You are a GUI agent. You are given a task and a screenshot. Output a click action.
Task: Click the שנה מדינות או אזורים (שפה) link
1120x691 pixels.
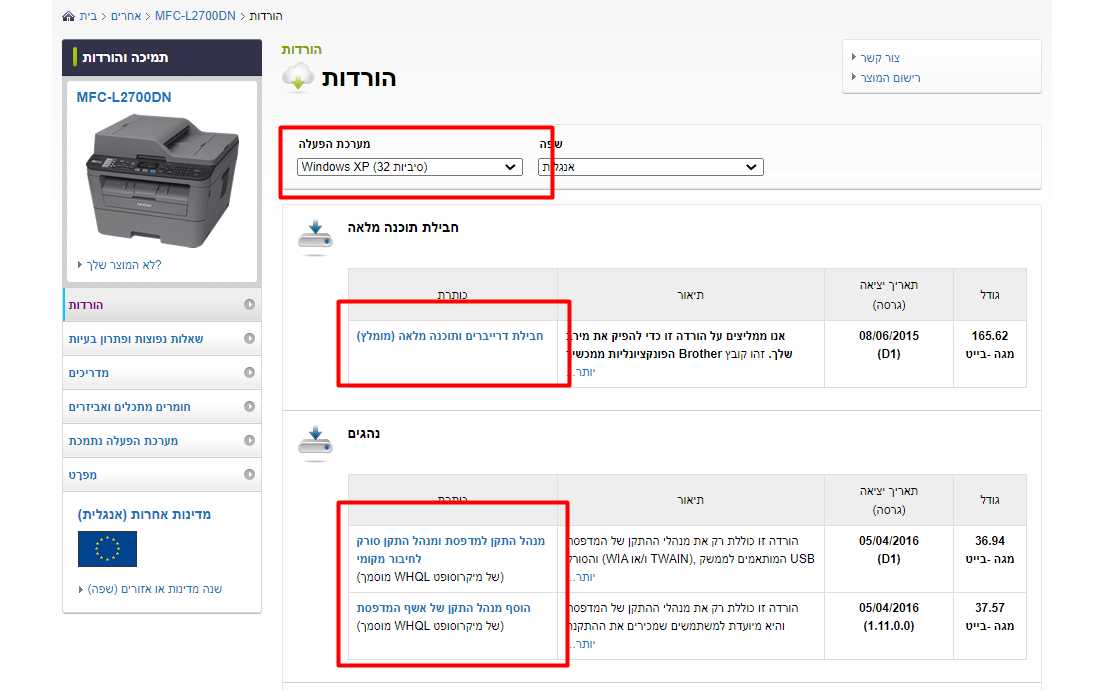click(155, 590)
